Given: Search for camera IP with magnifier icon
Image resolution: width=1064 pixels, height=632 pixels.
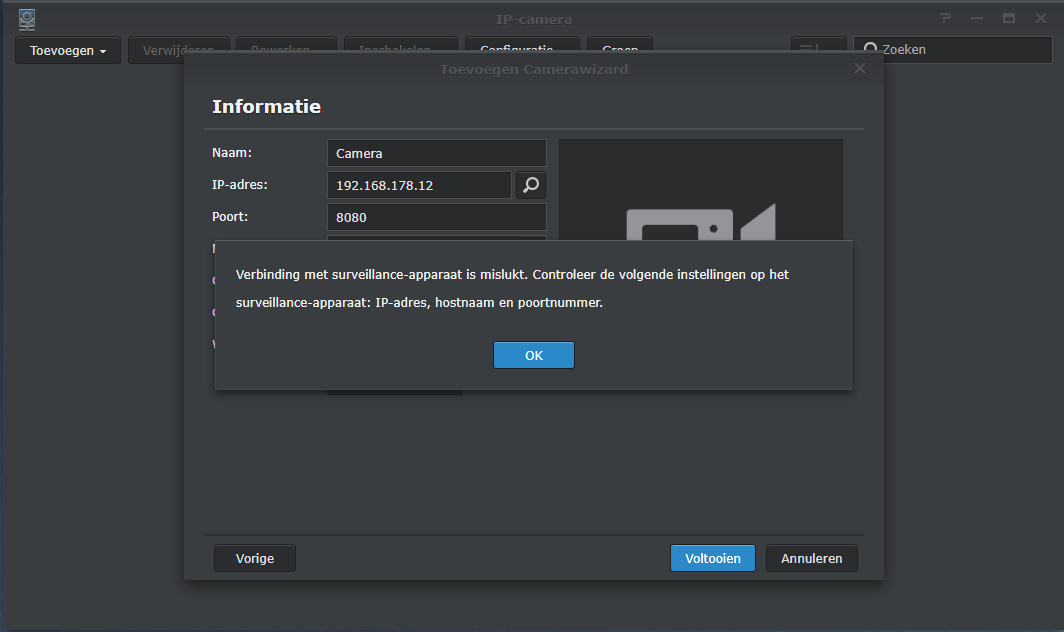Looking at the screenshot, I should coord(531,185).
